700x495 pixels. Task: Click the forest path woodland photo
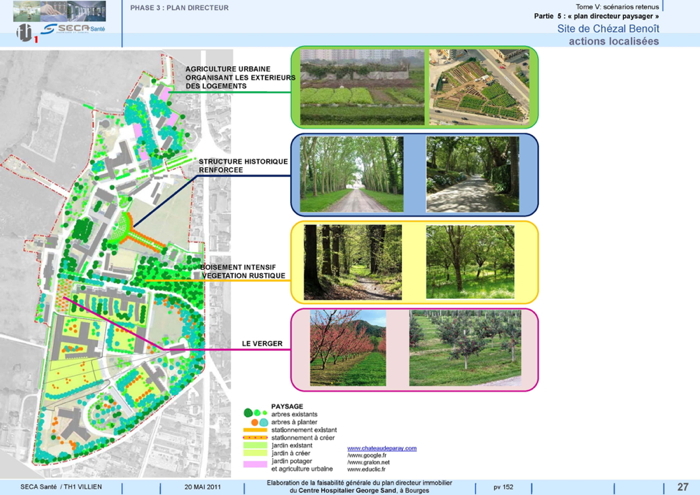352,262
